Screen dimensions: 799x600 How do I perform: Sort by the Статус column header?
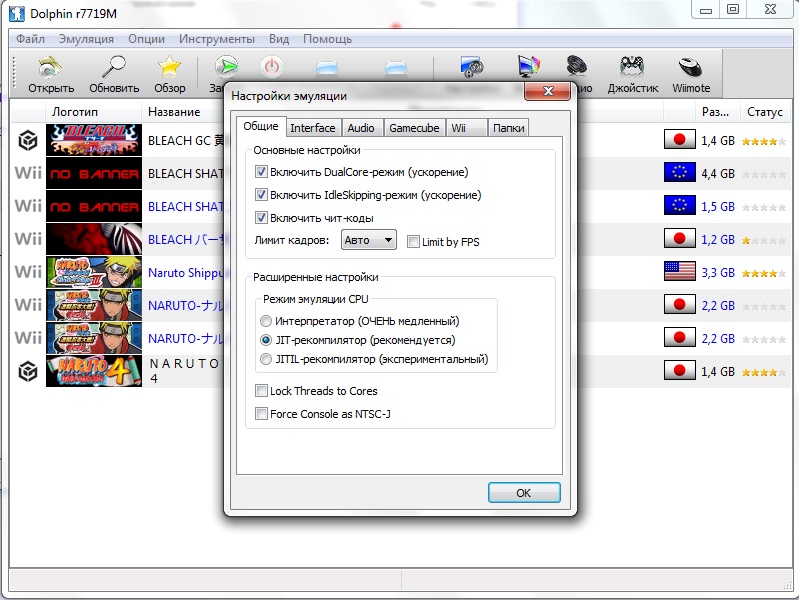tap(764, 112)
